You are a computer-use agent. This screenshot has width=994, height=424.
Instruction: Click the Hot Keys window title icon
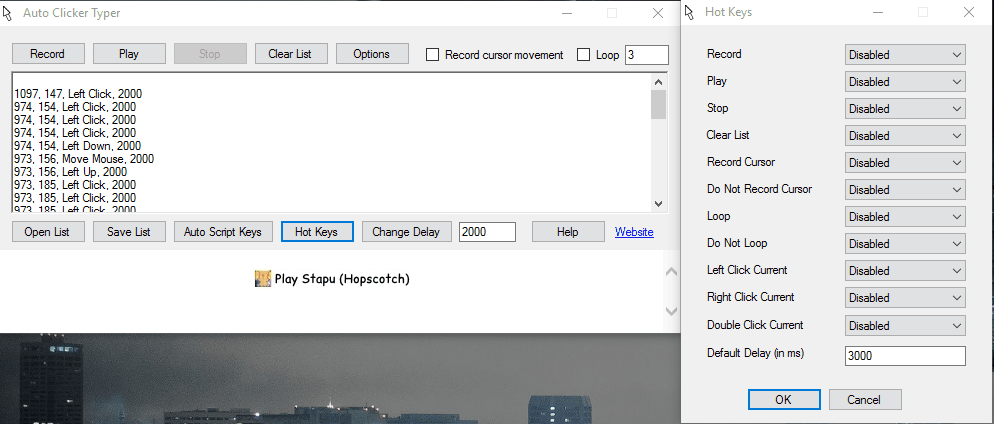690,12
